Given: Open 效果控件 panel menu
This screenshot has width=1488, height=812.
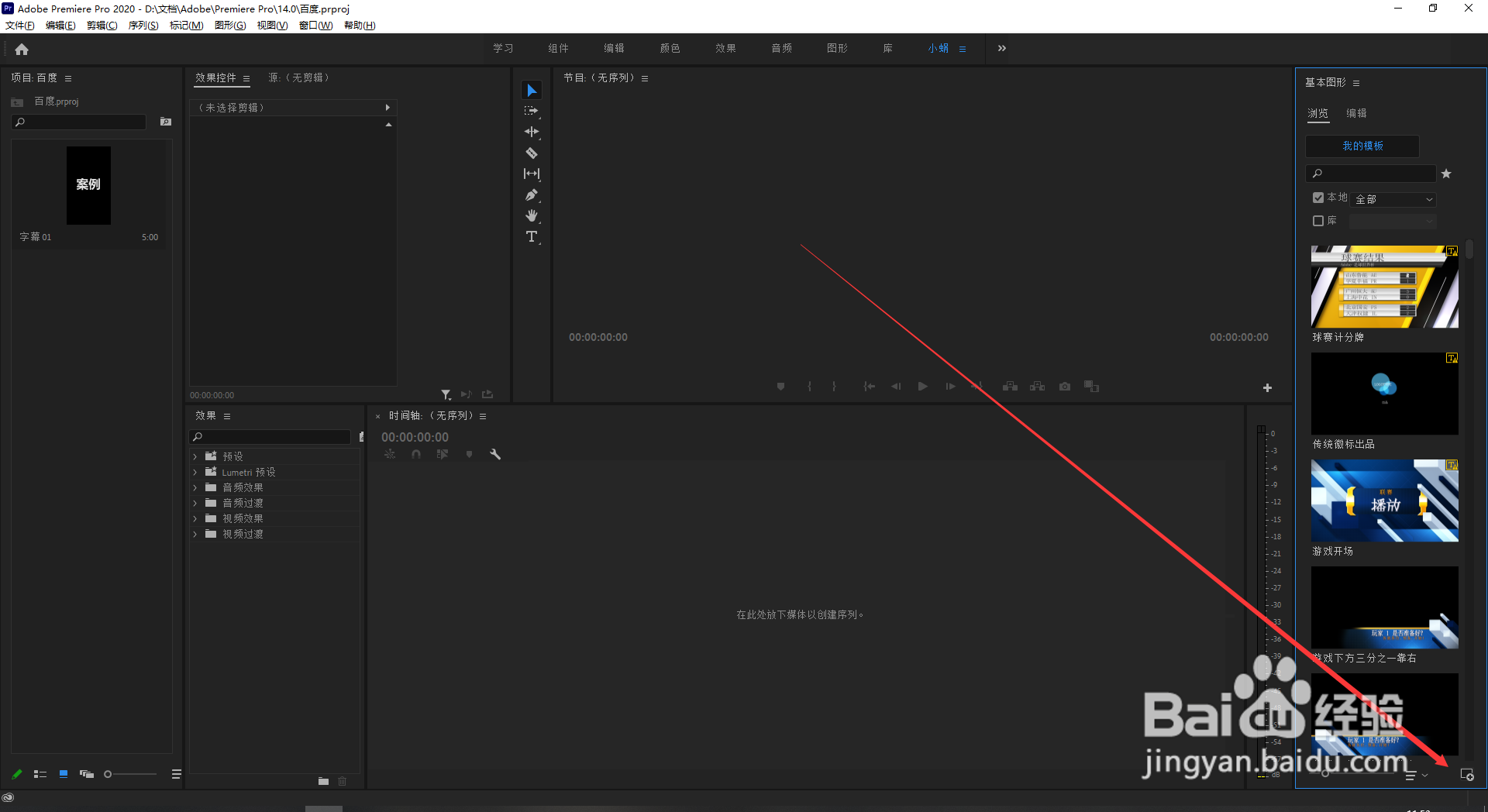Looking at the screenshot, I should [246, 78].
